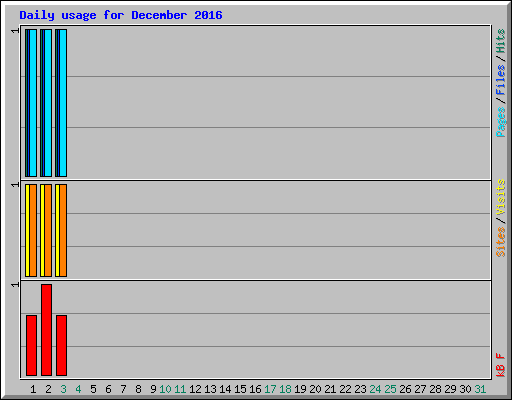Click the yellow "Visits" legend label

pyautogui.click(x=501, y=197)
